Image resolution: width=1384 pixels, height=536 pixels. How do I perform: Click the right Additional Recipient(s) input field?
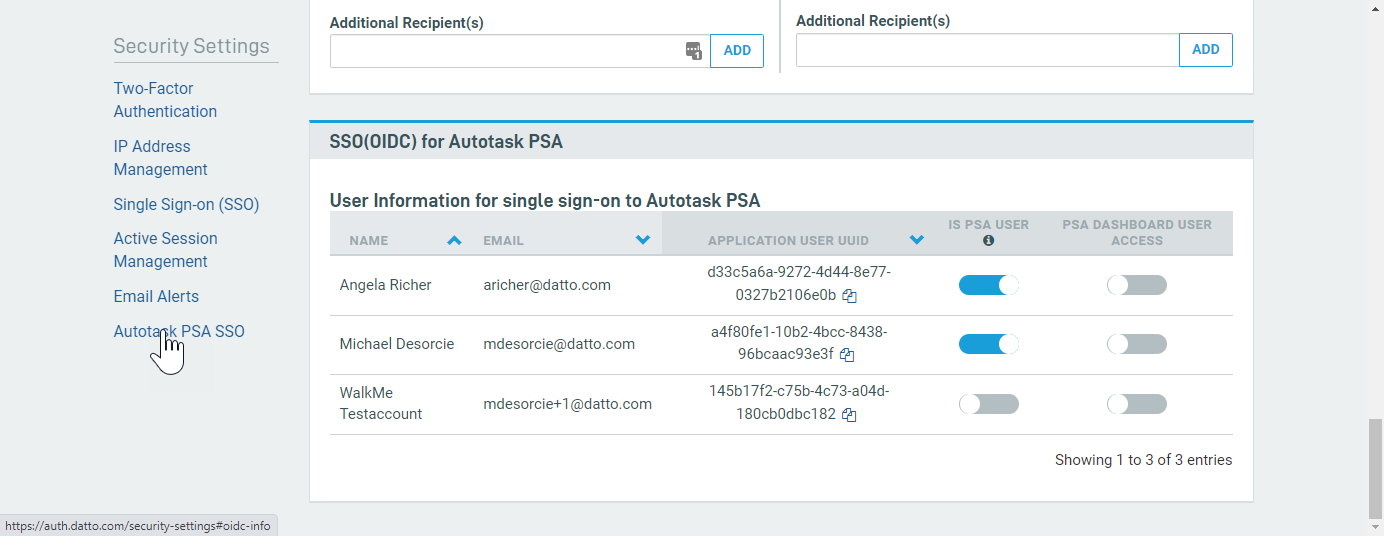pos(987,50)
